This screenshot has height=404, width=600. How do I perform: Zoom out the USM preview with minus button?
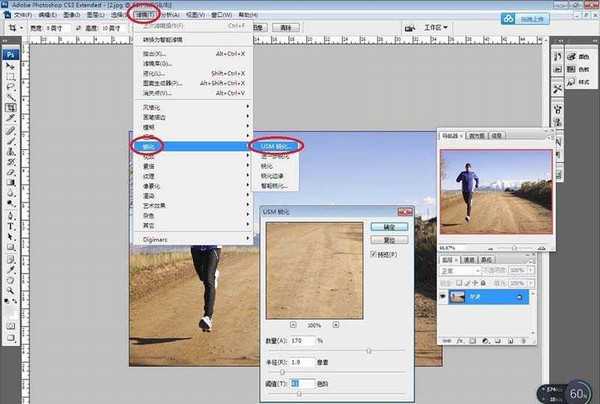pos(293,325)
